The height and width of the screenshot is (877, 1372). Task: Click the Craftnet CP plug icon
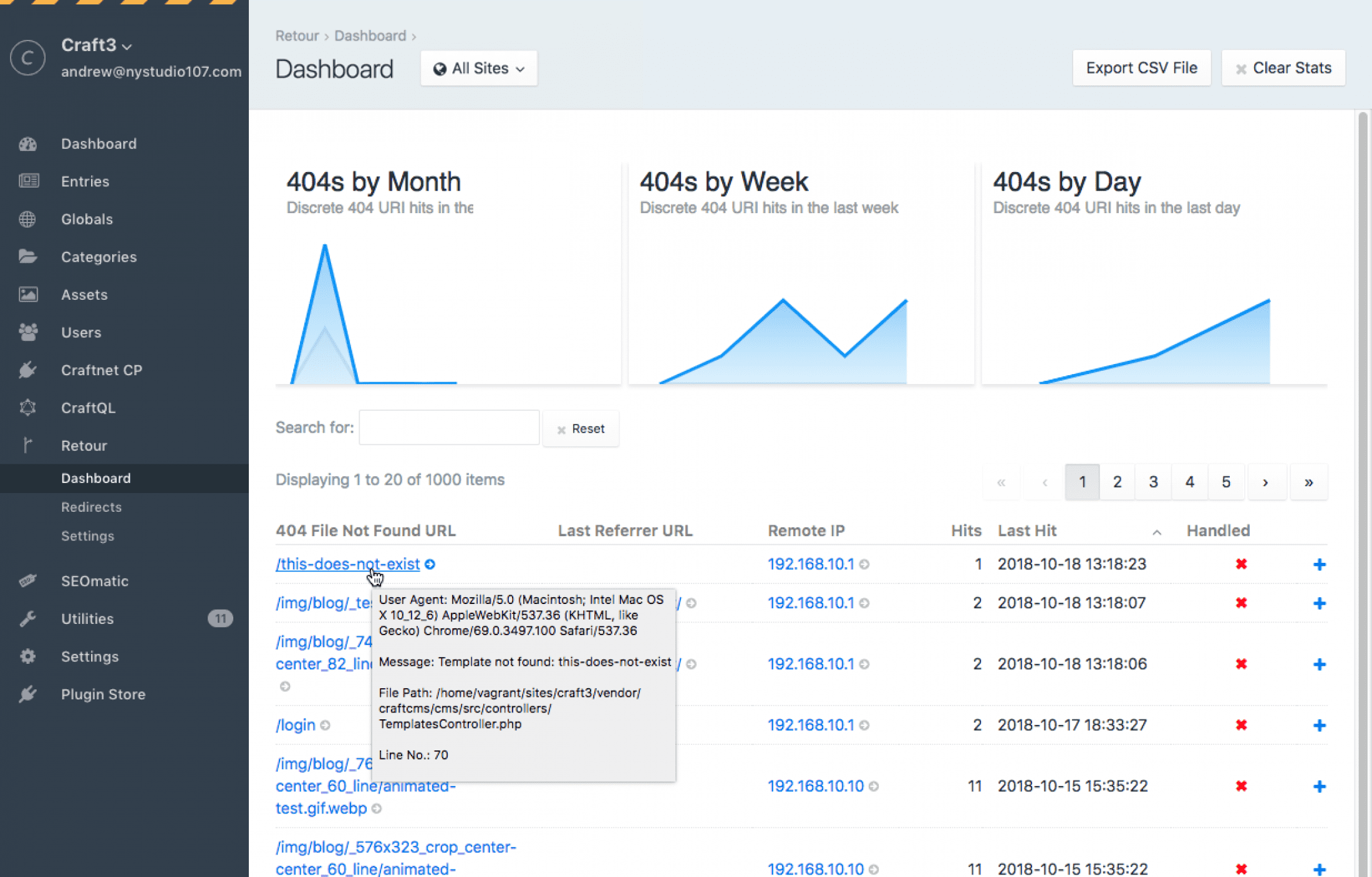click(x=27, y=370)
